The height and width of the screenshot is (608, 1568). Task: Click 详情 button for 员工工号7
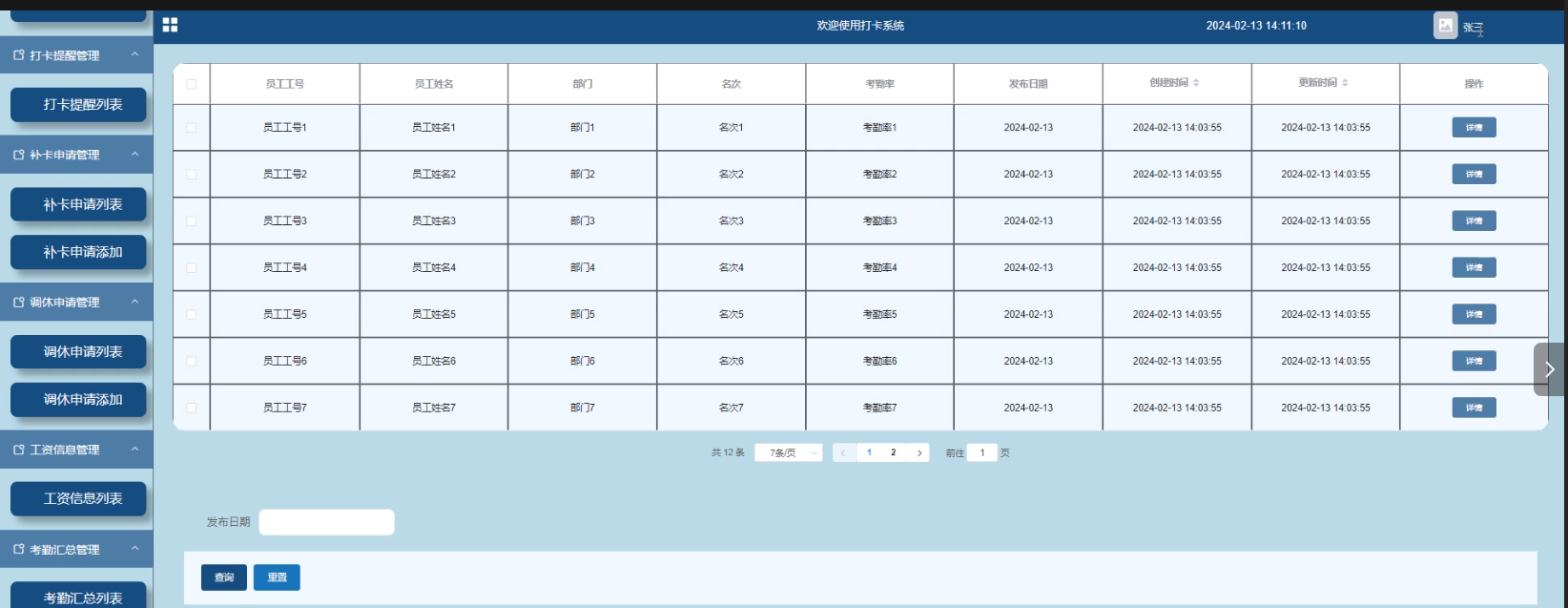[x=1474, y=408]
